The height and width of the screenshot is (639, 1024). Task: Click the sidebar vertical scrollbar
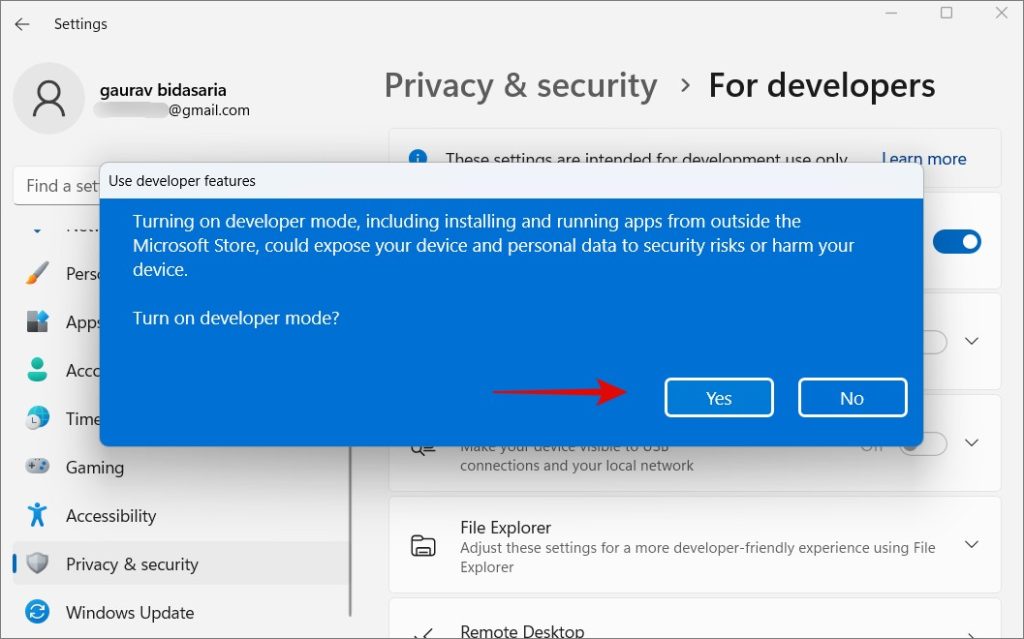(x=351, y=531)
